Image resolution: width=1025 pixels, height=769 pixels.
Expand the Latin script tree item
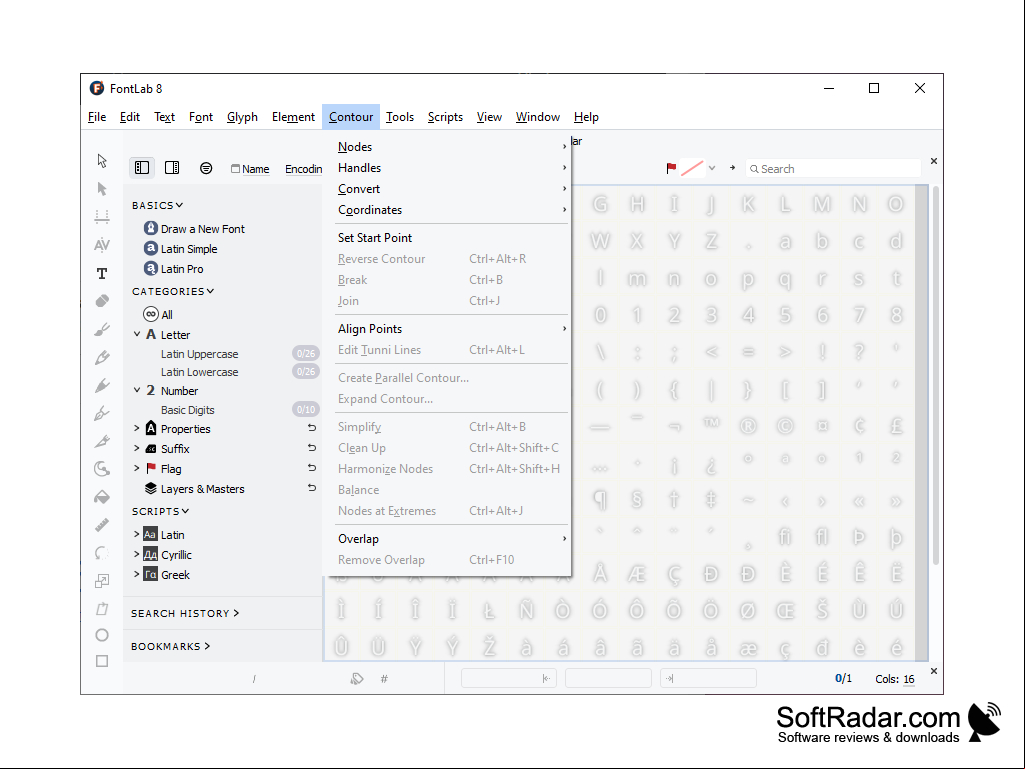(x=137, y=534)
